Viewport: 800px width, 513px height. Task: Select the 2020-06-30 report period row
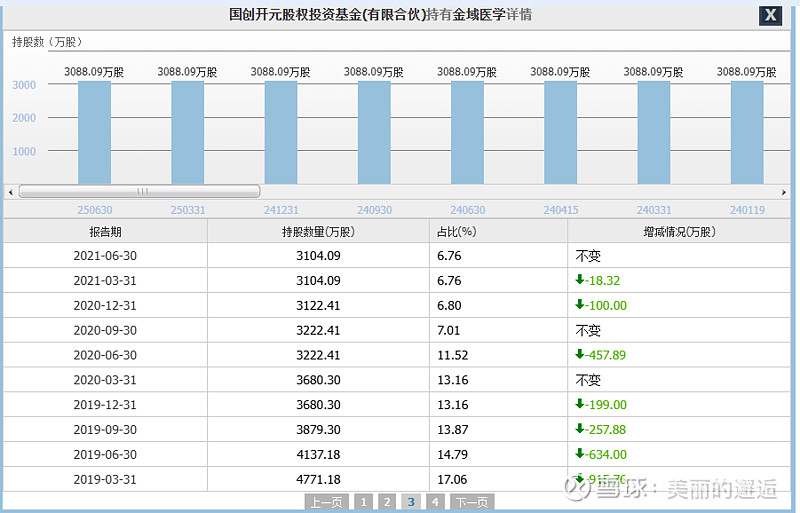(105, 355)
